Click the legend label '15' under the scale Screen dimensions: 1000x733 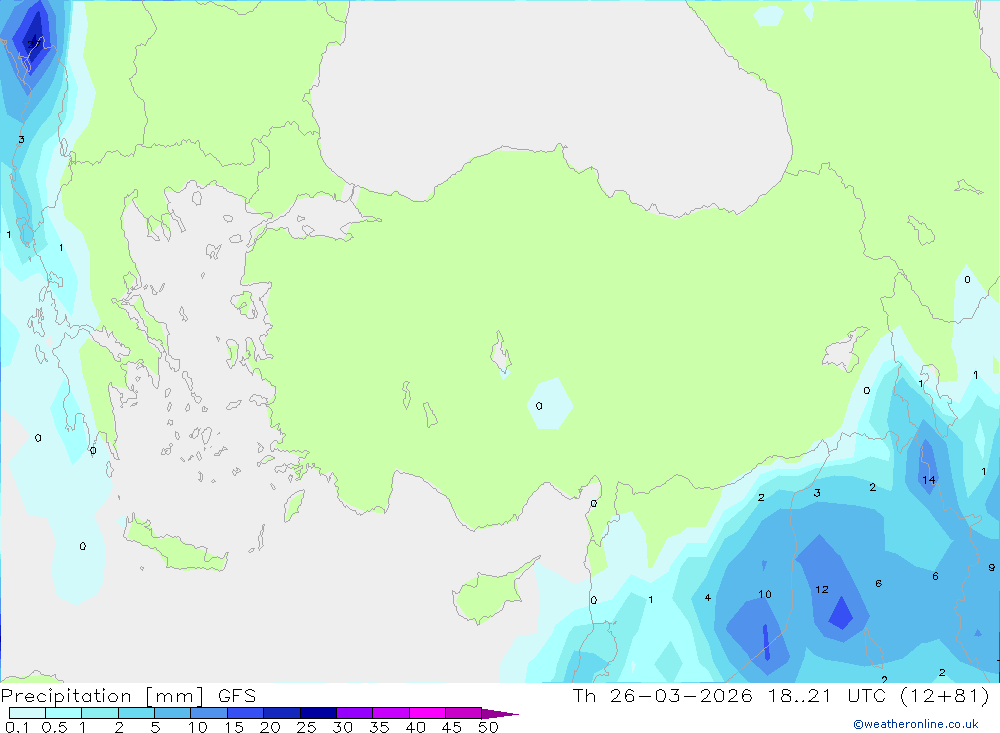(234, 727)
